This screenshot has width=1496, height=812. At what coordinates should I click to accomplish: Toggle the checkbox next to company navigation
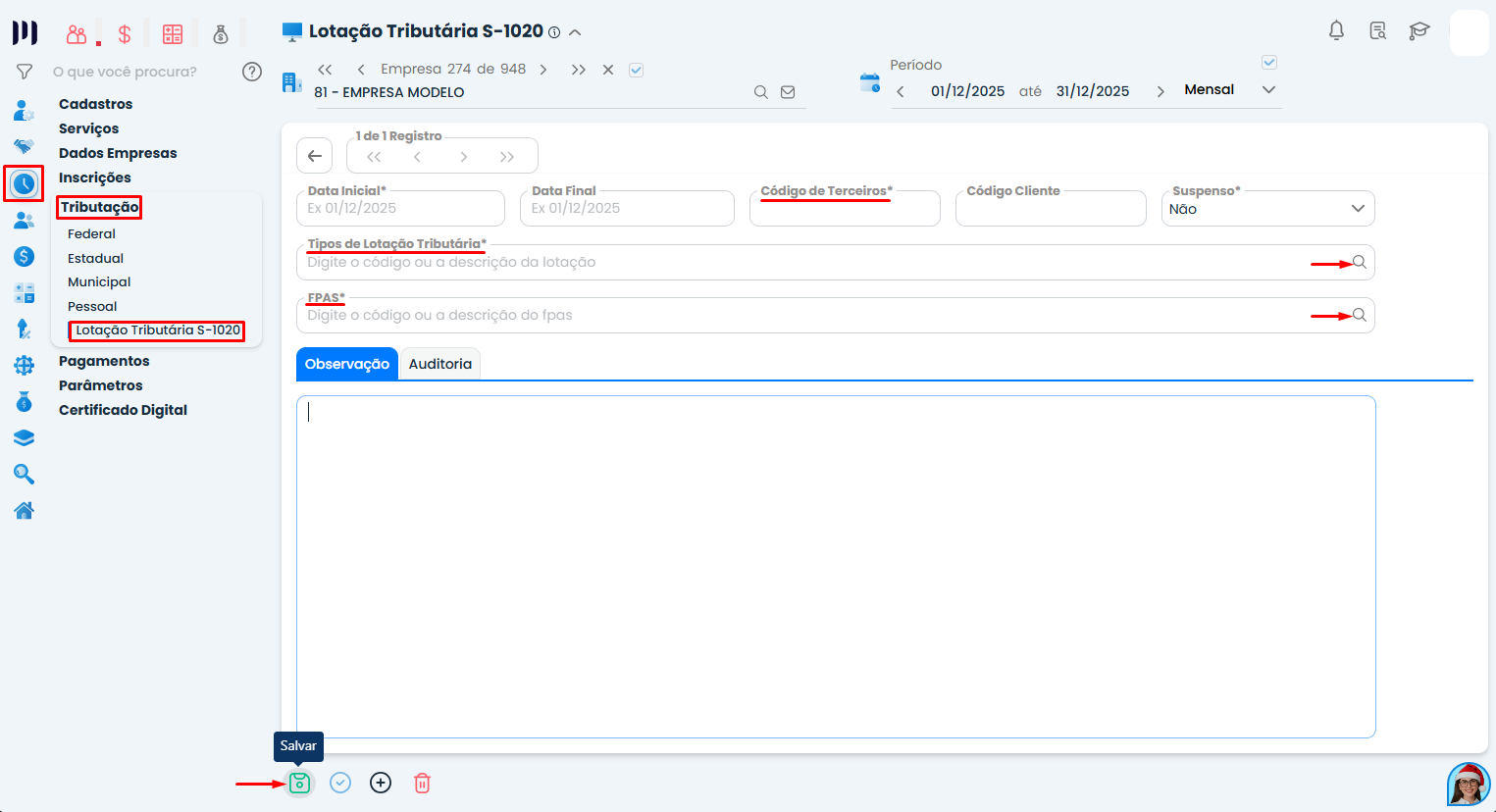point(636,70)
